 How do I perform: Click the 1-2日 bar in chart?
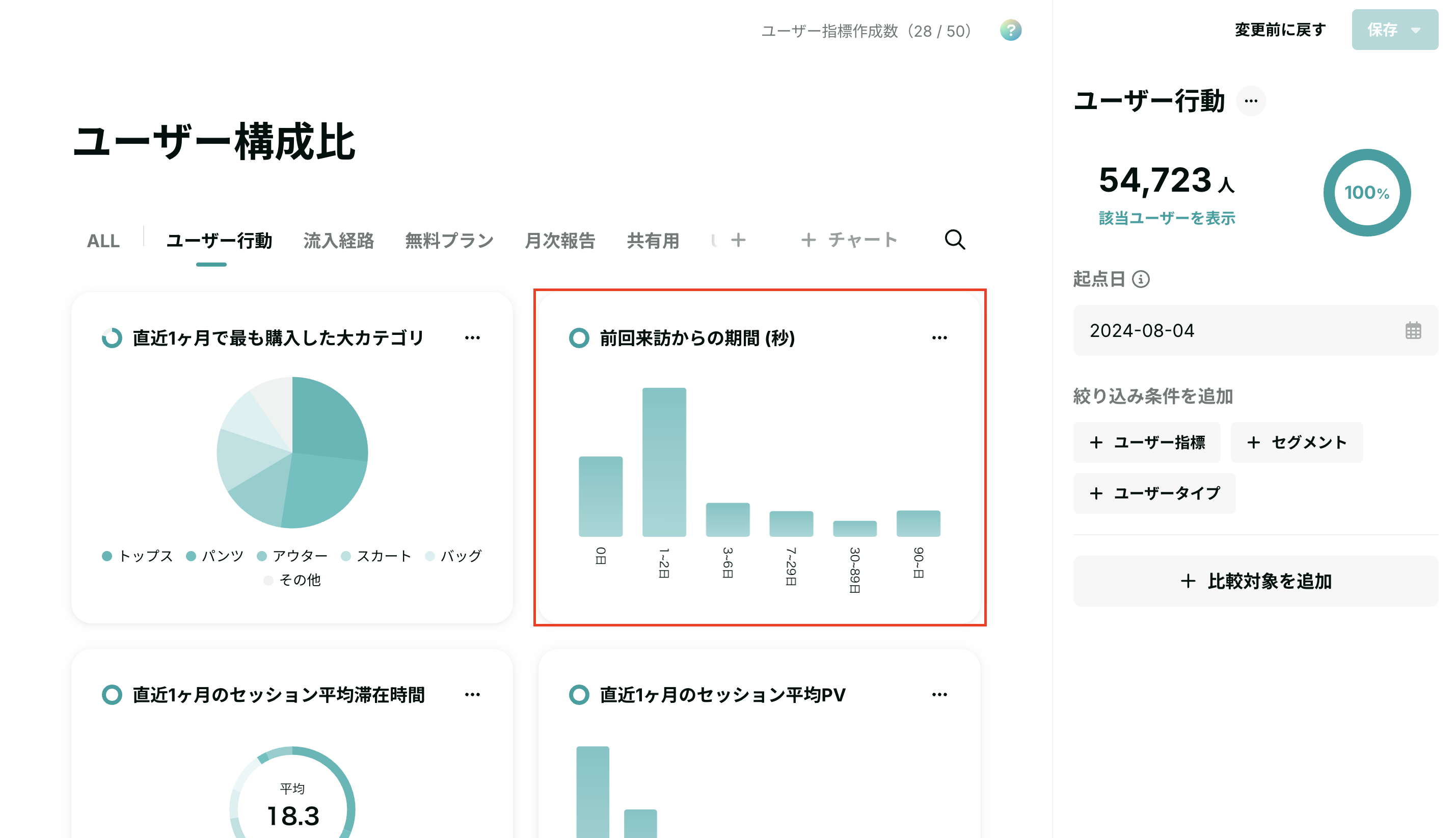pos(664,462)
